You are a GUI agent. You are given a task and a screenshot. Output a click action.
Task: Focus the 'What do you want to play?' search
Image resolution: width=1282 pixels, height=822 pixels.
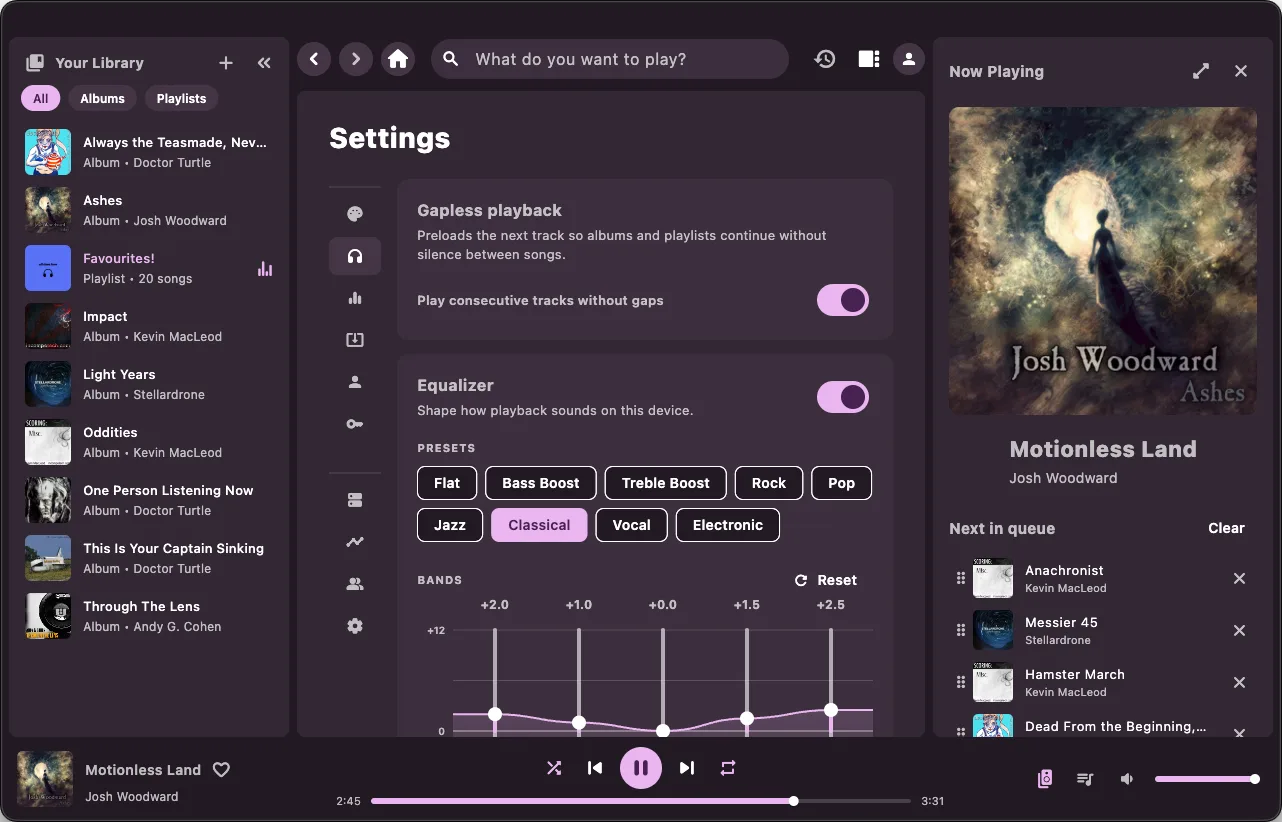point(610,59)
